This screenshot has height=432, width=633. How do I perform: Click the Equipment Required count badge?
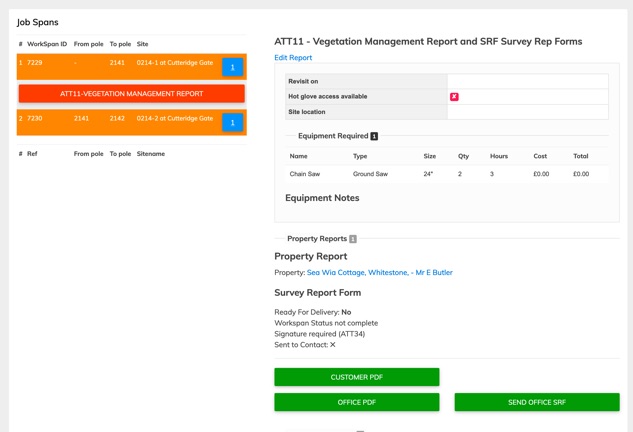(x=374, y=136)
